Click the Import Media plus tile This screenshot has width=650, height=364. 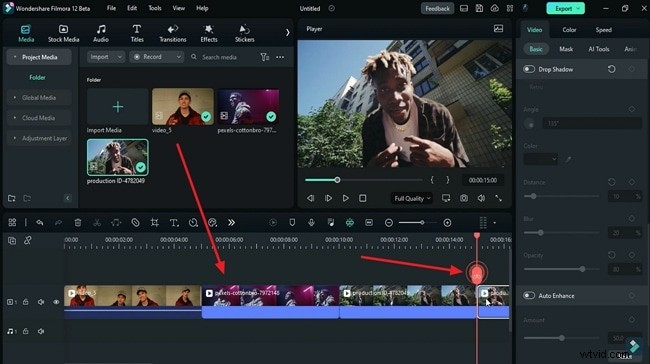point(118,107)
